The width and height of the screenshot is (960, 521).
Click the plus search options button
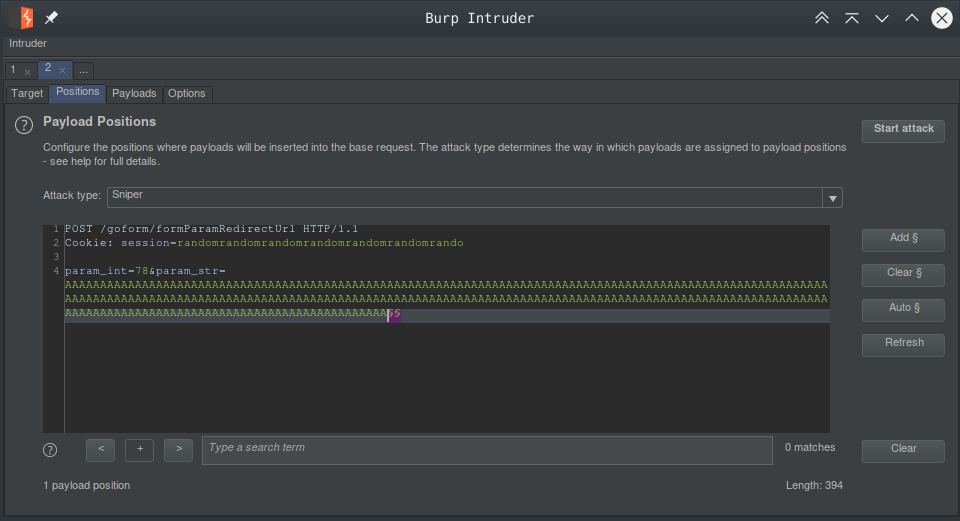click(x=139, y=450)
